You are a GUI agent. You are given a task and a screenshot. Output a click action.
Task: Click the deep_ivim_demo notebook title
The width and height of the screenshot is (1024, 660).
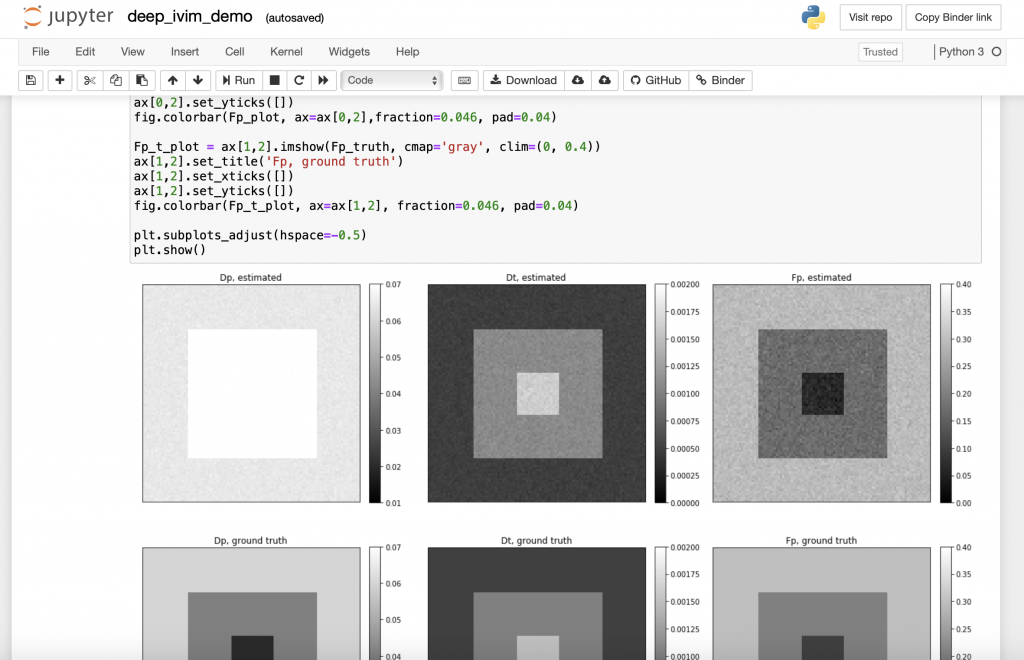click(x=191, y=18)
